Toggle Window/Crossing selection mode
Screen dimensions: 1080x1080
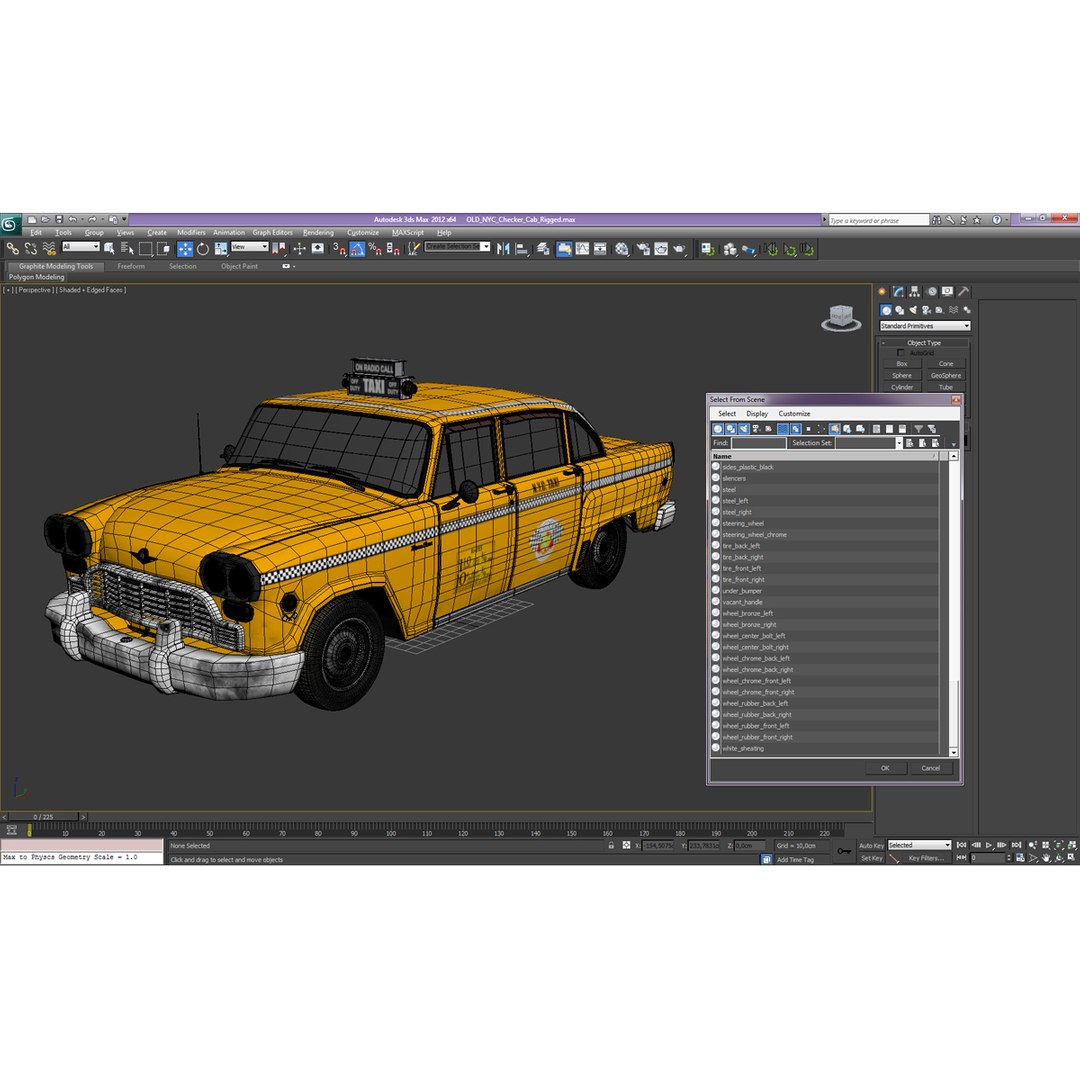pos(163,249)
